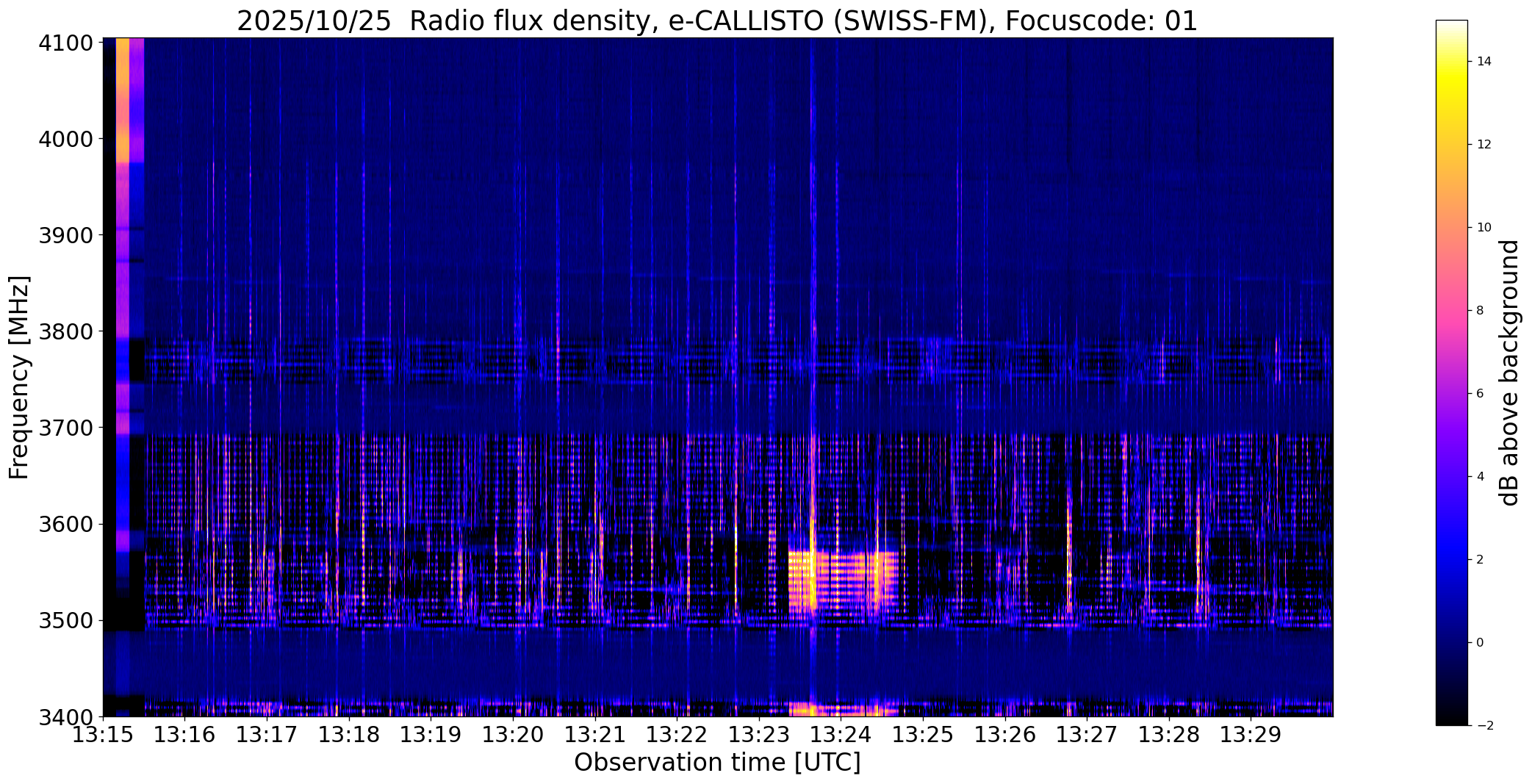1532x784 pixels.
Task: Click the 3800 frequency tick label
Action: pyautogui.click(x=67, y=331)
